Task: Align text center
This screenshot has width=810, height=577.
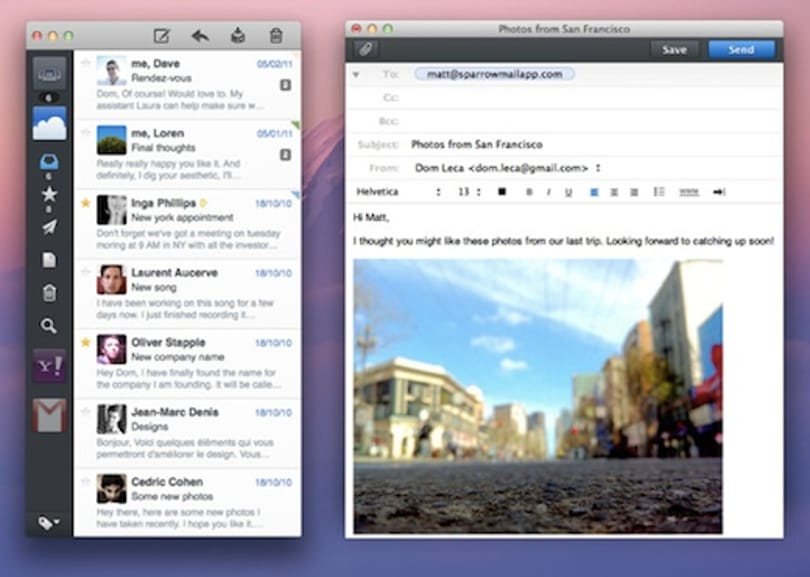Action: click(614, 192)
